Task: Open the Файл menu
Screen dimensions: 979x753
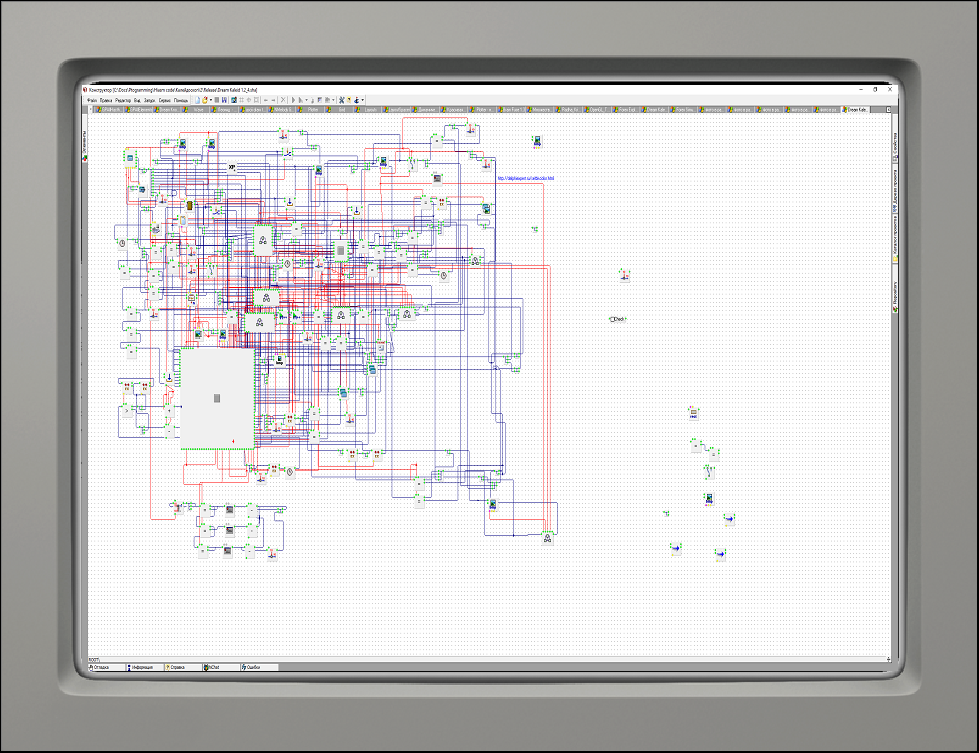Action: coord(94,100)
